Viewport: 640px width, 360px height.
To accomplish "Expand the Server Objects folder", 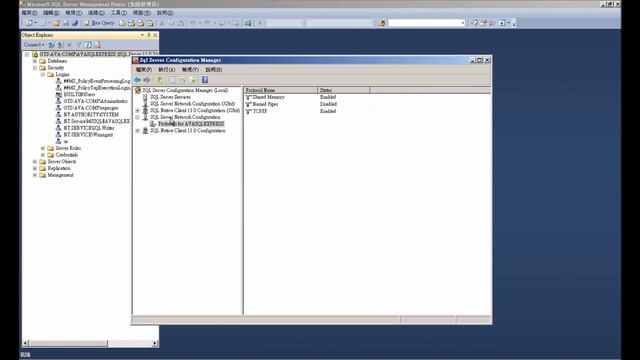I will [35, 162].
